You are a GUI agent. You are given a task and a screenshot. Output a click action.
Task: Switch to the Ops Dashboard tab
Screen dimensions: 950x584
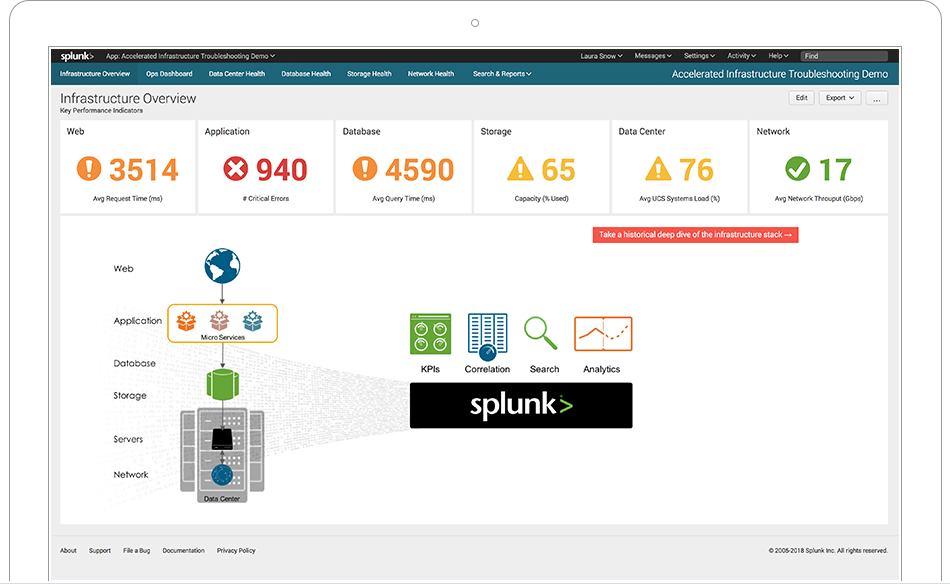(169, 74)
